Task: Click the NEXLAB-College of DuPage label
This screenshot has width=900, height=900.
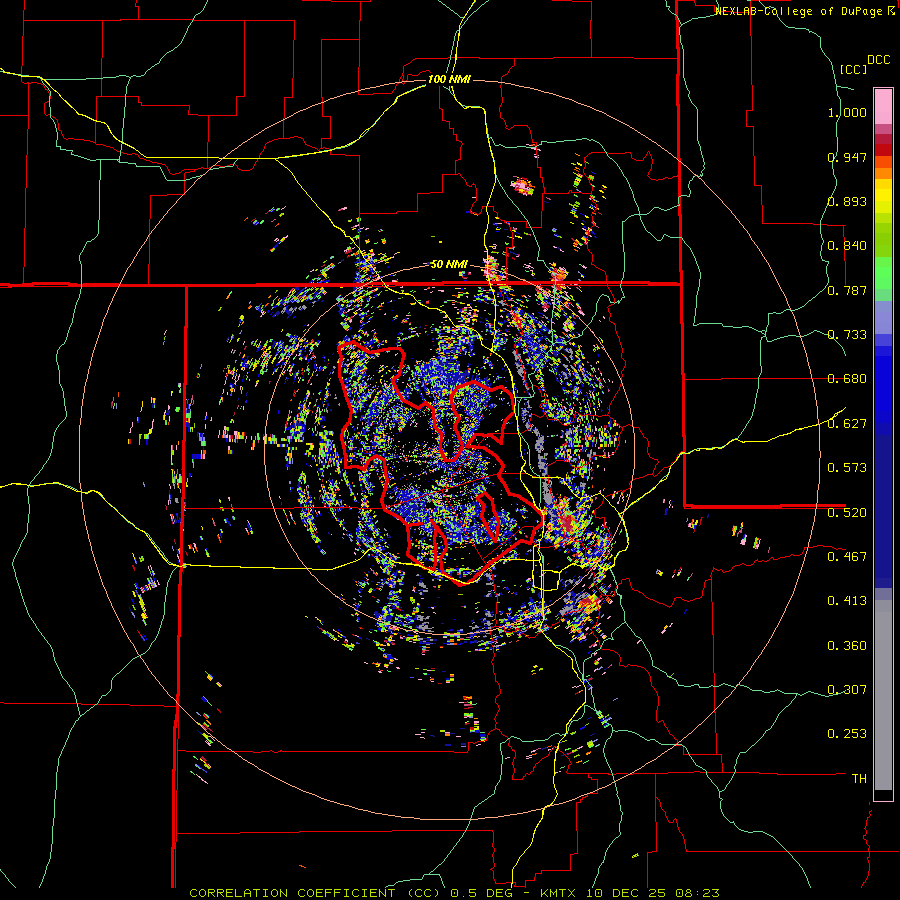Action: click(x=799, y=11)
